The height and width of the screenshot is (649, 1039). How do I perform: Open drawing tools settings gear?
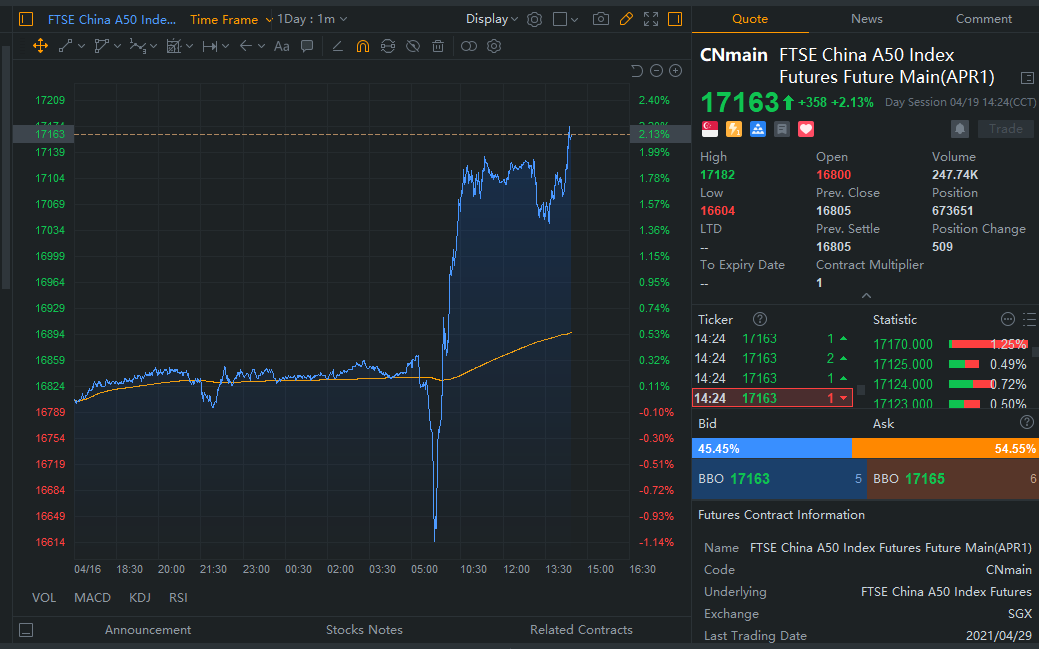click(x=492, y=46)
